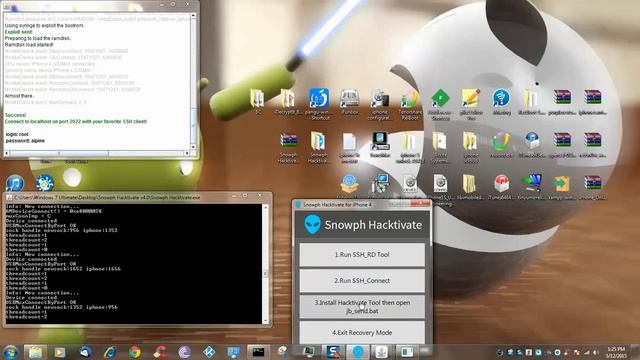Switch to the Snowph Hacktivate taskbar item
Screen dimensions: 640x360
click(x=358, y=352)
